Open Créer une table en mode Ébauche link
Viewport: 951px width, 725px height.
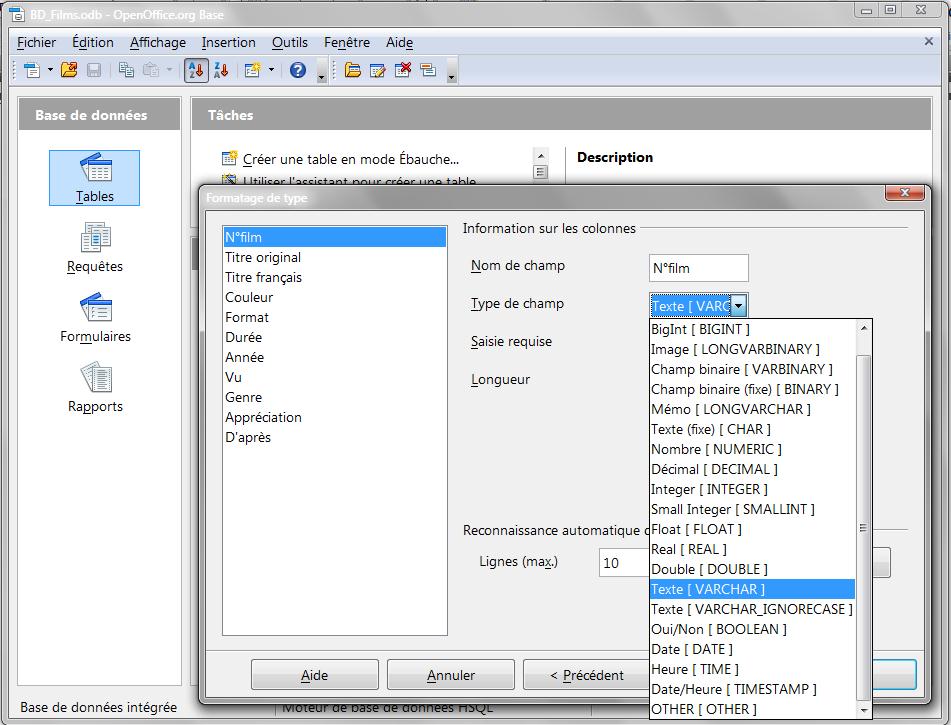point(351,159)
